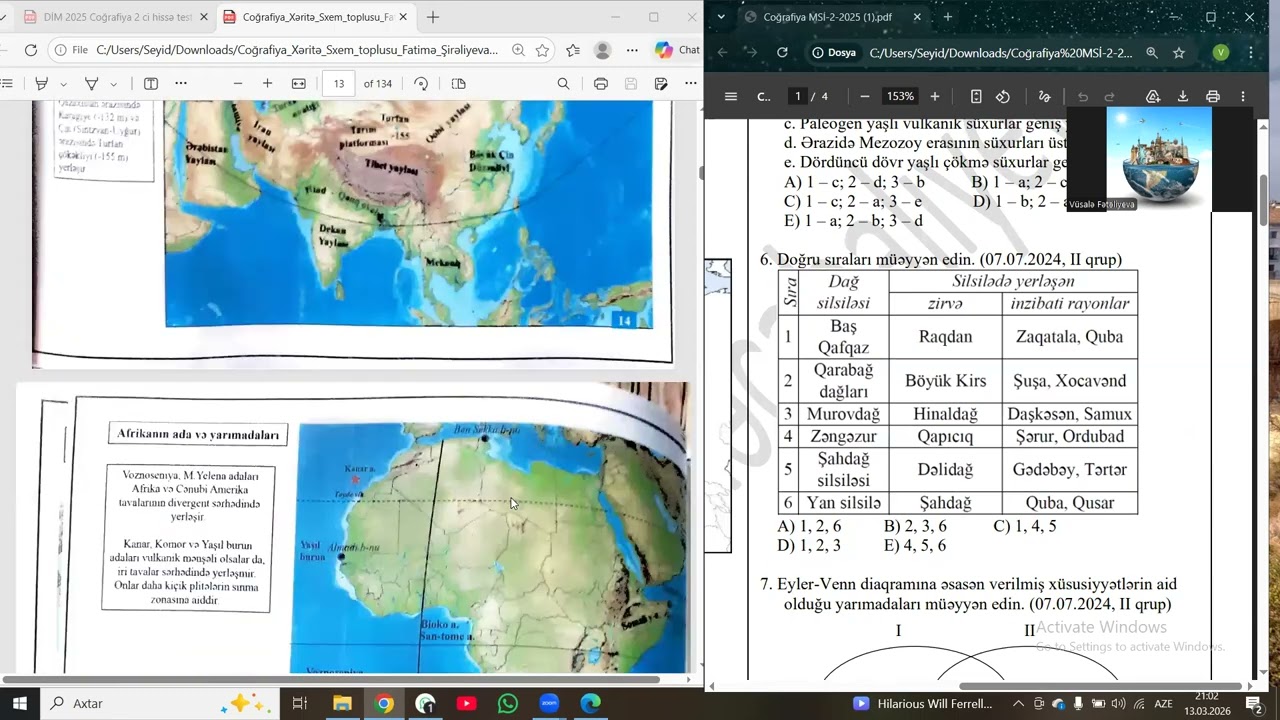Download the Chrome PDF file
This screenshot has height=720, width=1280.
point(1183,96)
